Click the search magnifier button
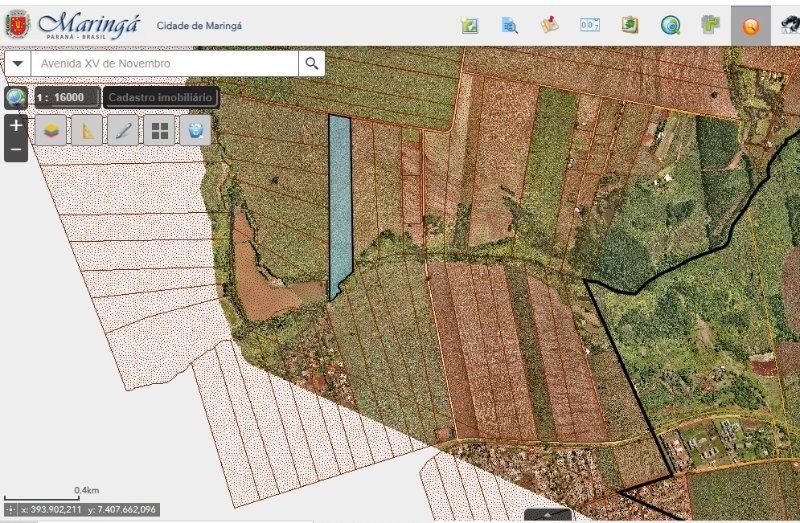Screen dimensions: 800x523 pyautogui.click(x=312, y=64)
